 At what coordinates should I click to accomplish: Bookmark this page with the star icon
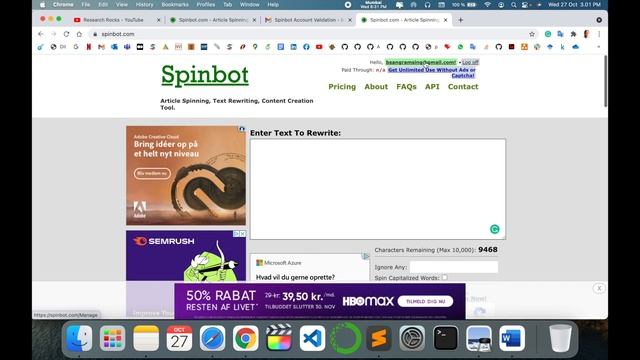(532, 34)
